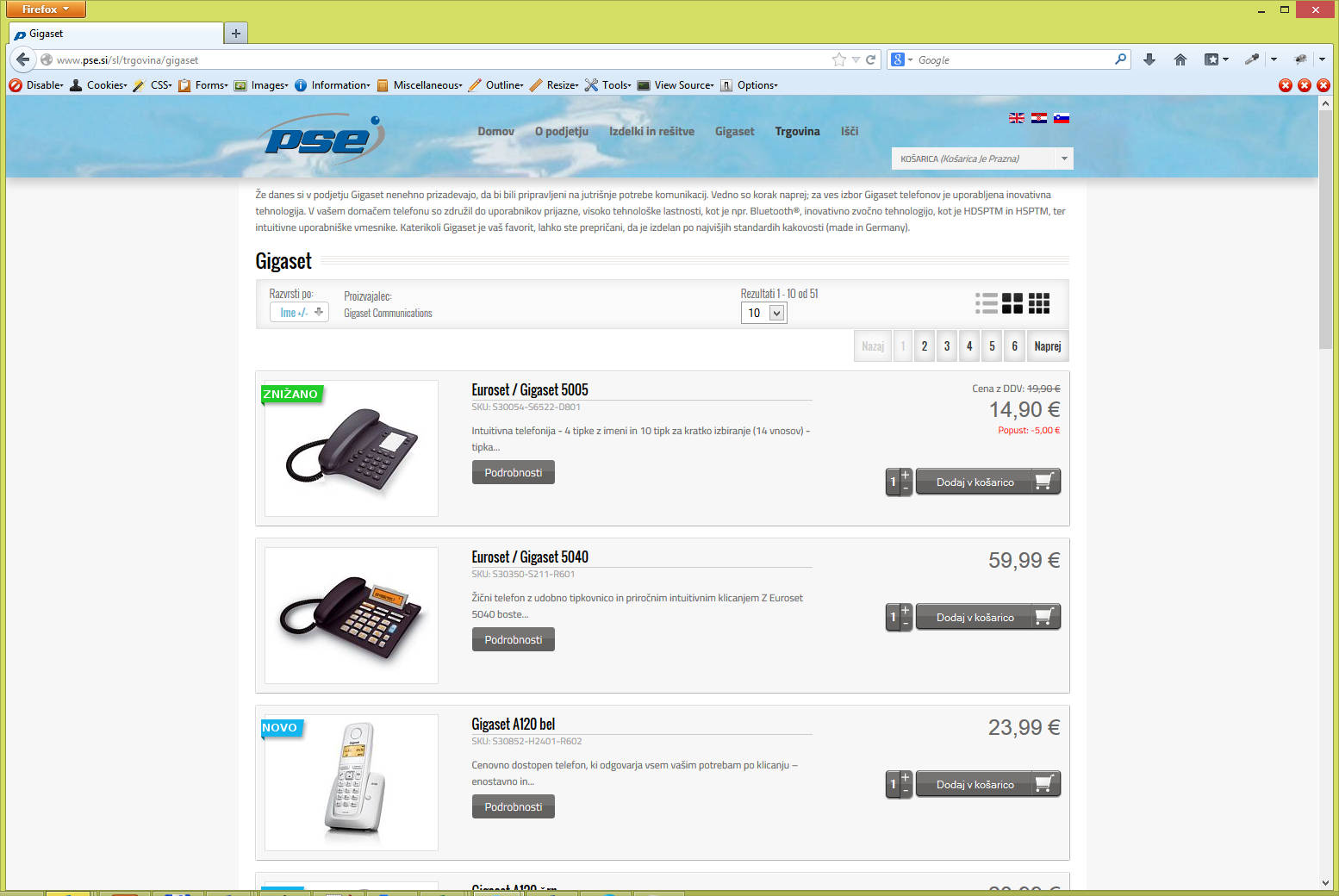Open View Source menu
1339x896 pixels.
676,85
